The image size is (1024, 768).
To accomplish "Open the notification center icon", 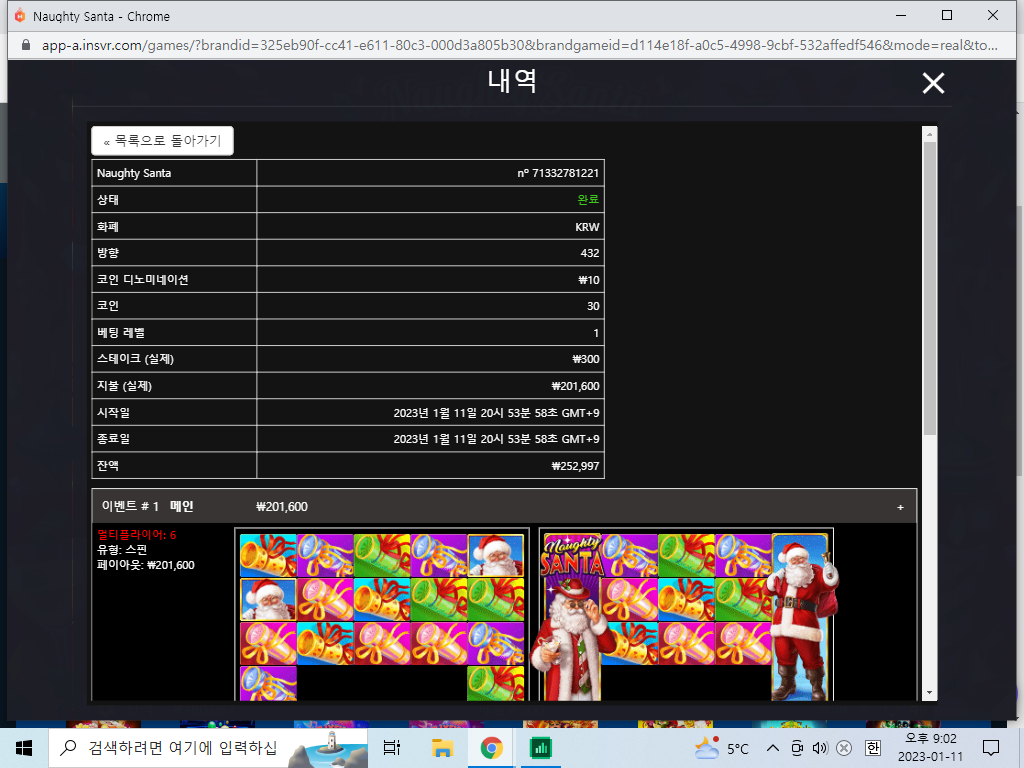I will 991,748.
